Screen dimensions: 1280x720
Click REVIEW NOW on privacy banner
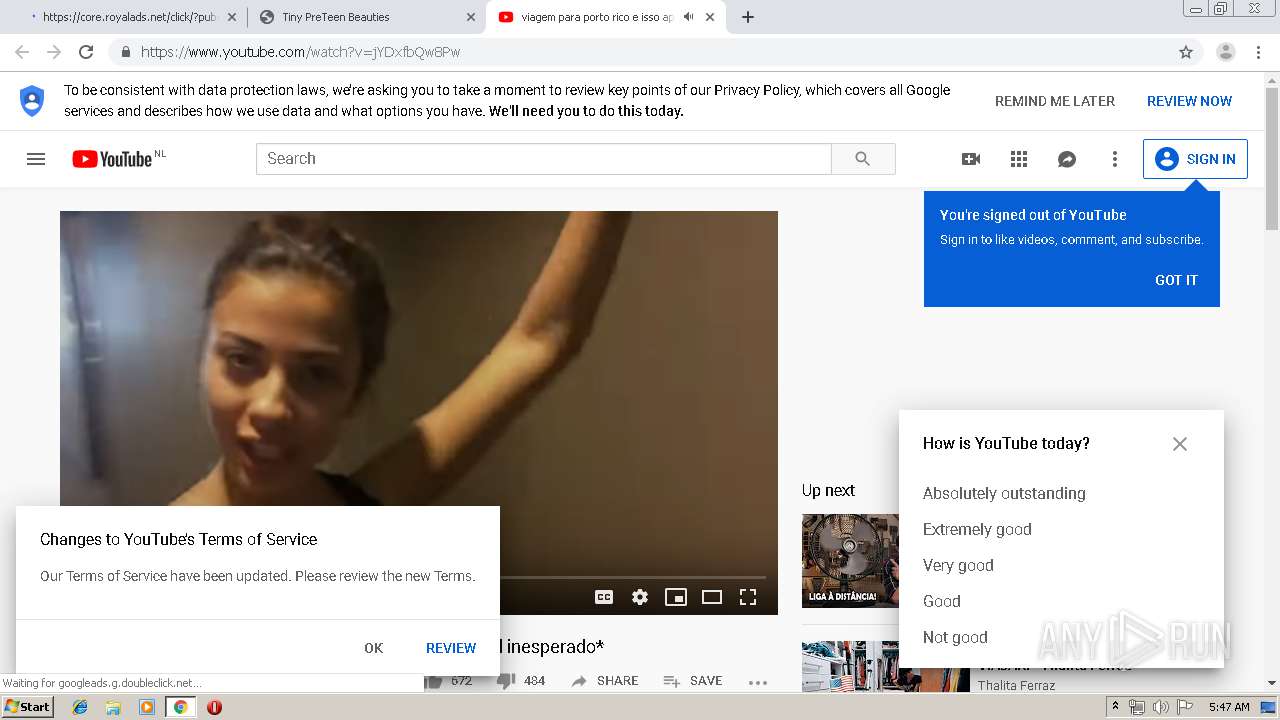point(1189,101)
